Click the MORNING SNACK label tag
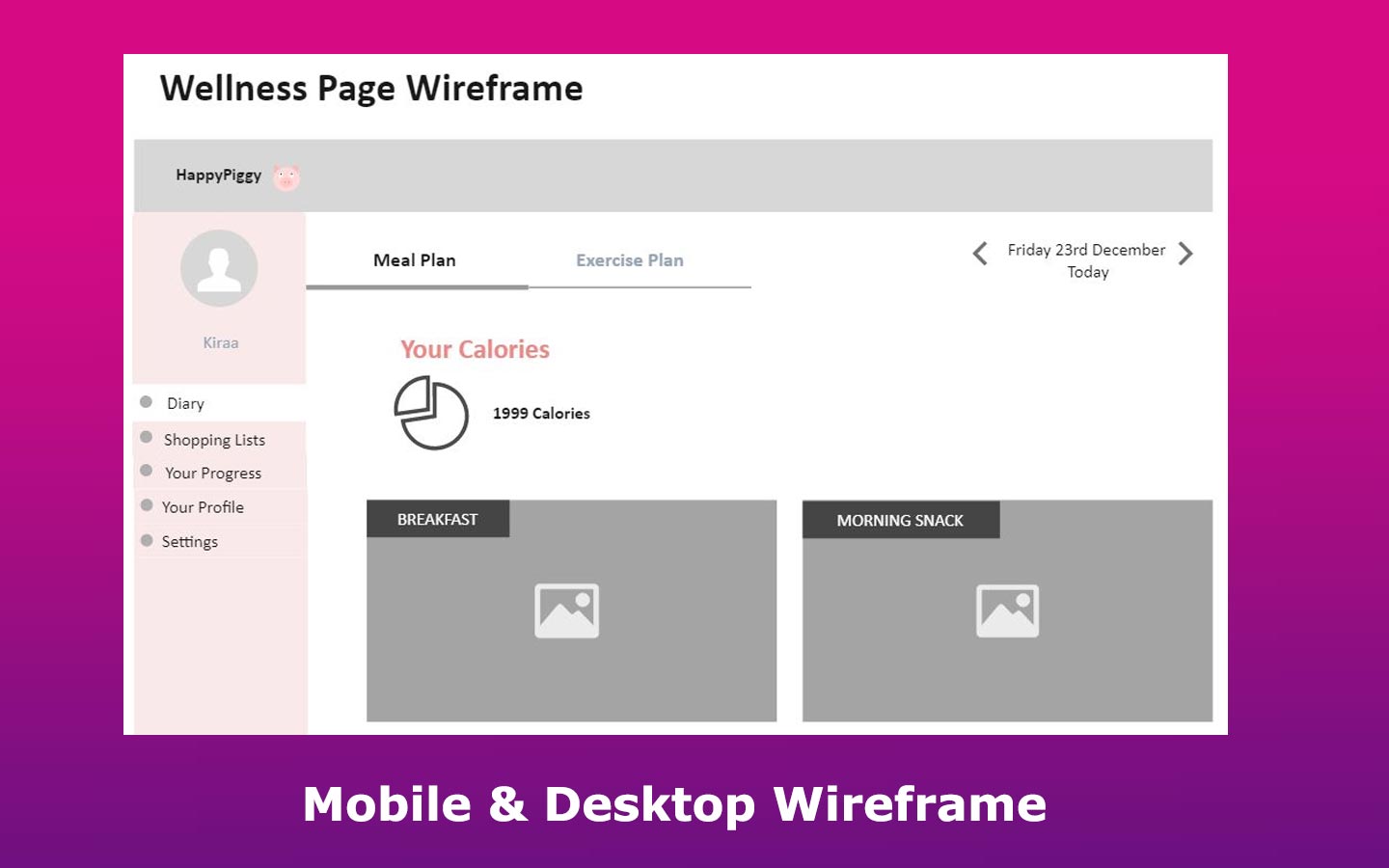Image resolution: width=1389 pixels, height=868 pixels. (900, 521)
